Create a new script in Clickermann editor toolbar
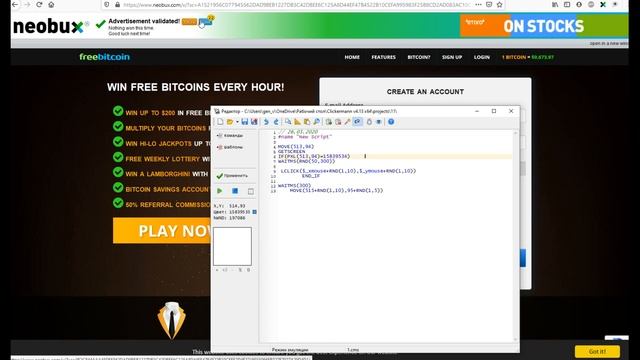 point(220,122)
